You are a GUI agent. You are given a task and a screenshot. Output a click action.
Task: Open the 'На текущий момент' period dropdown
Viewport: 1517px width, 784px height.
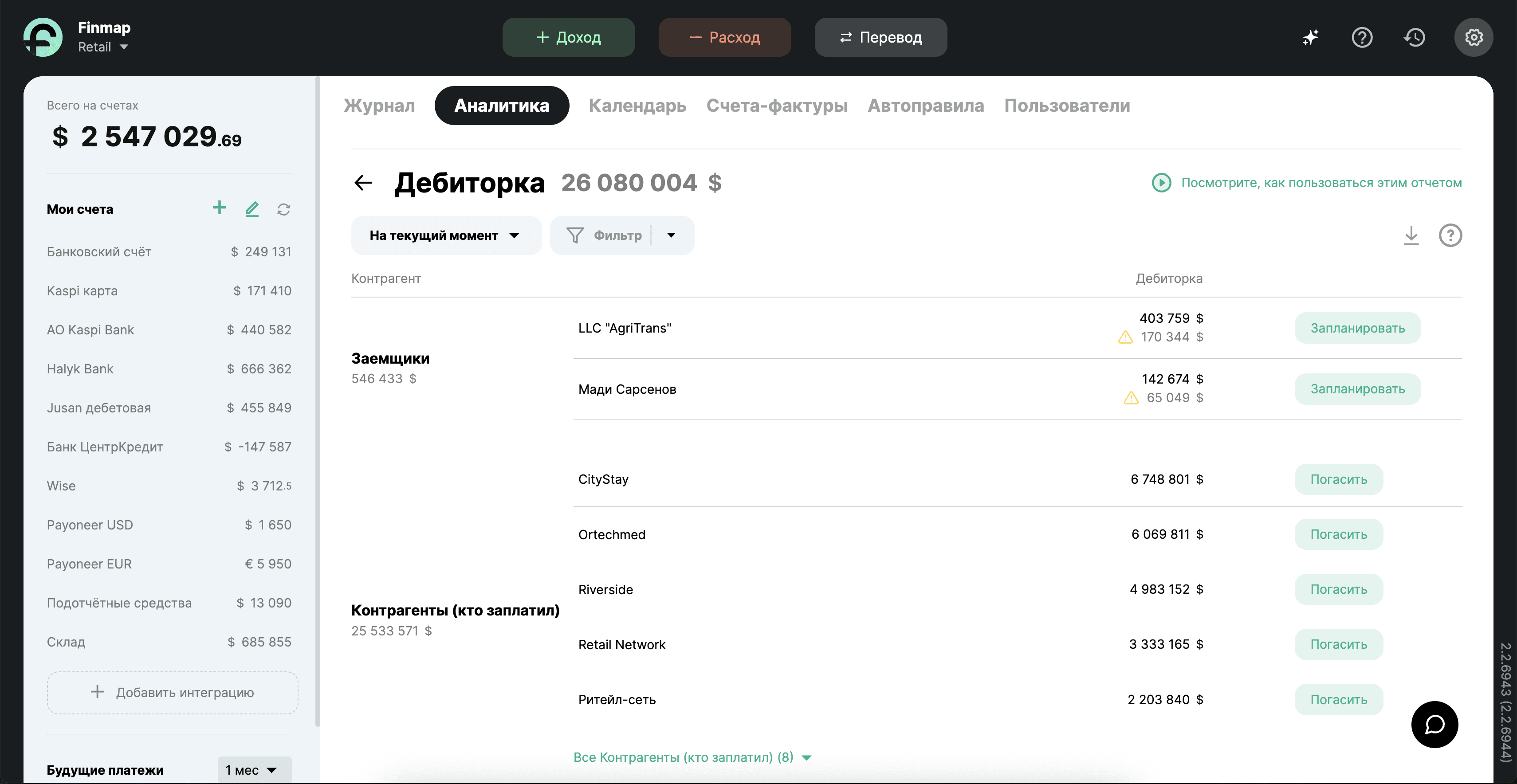coord(446,235)
